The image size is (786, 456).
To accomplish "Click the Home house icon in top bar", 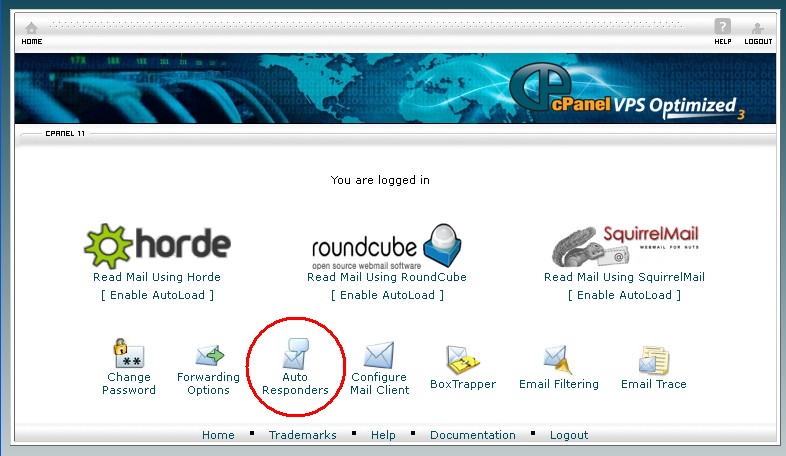I will click(x=32, y=28).
